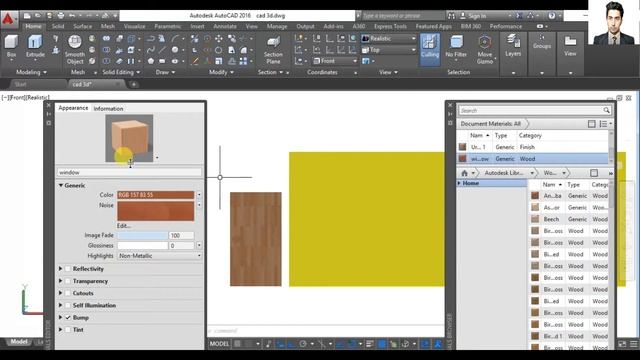Click the material preview cube thumbnail
The width and height of the screenshot is (640, 360).
click(x=129, y=138)
